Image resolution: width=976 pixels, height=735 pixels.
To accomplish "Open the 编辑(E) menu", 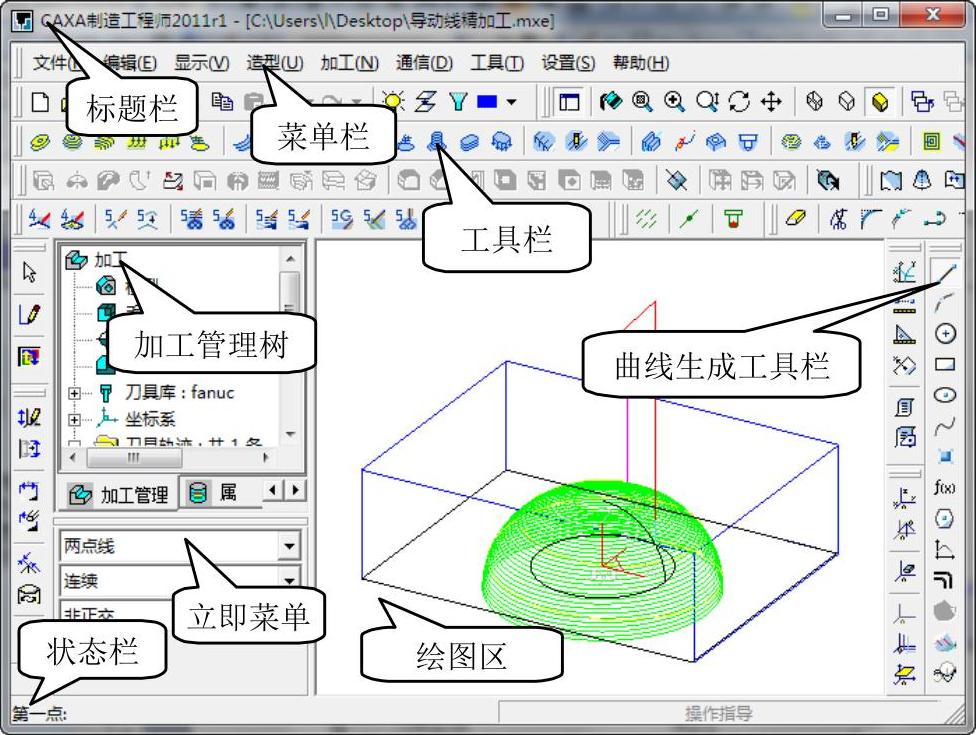I will [x=129, y=62].
